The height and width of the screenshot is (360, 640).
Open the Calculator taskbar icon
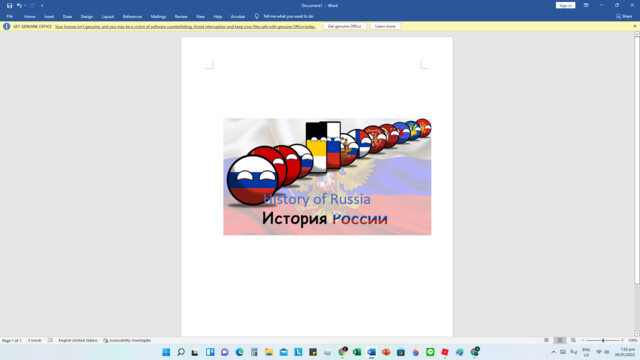click(x=254, y=352)
